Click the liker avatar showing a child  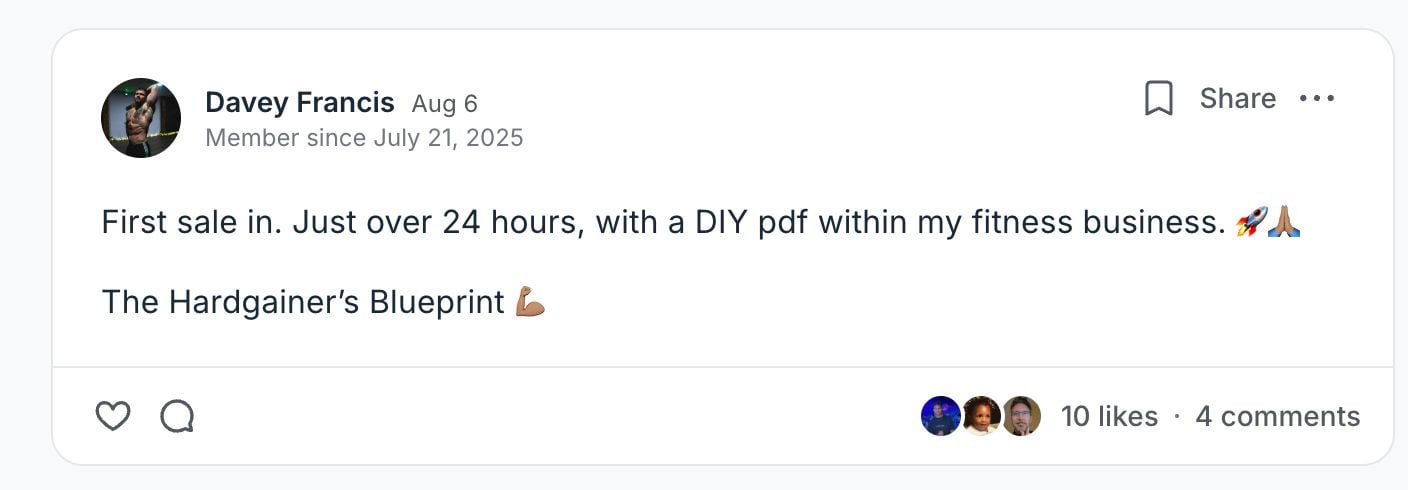click(x=981, y=416)
